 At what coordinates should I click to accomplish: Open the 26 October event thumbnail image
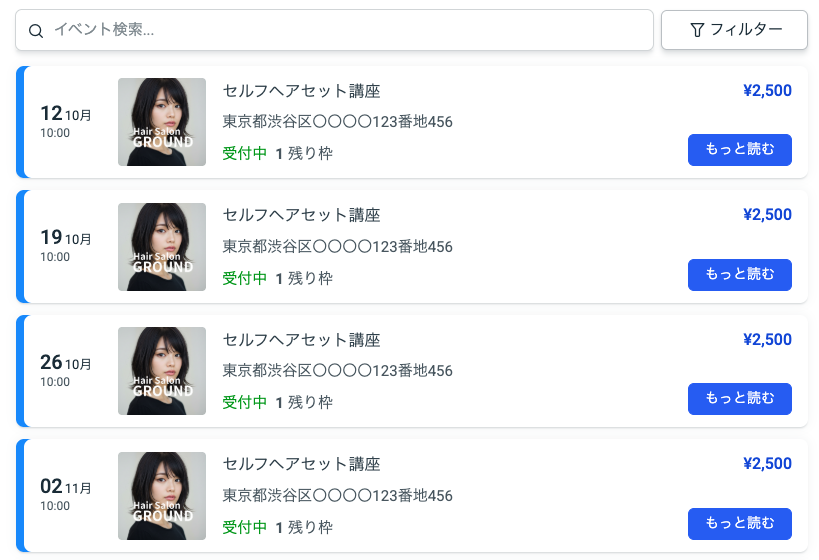[162, 371]
